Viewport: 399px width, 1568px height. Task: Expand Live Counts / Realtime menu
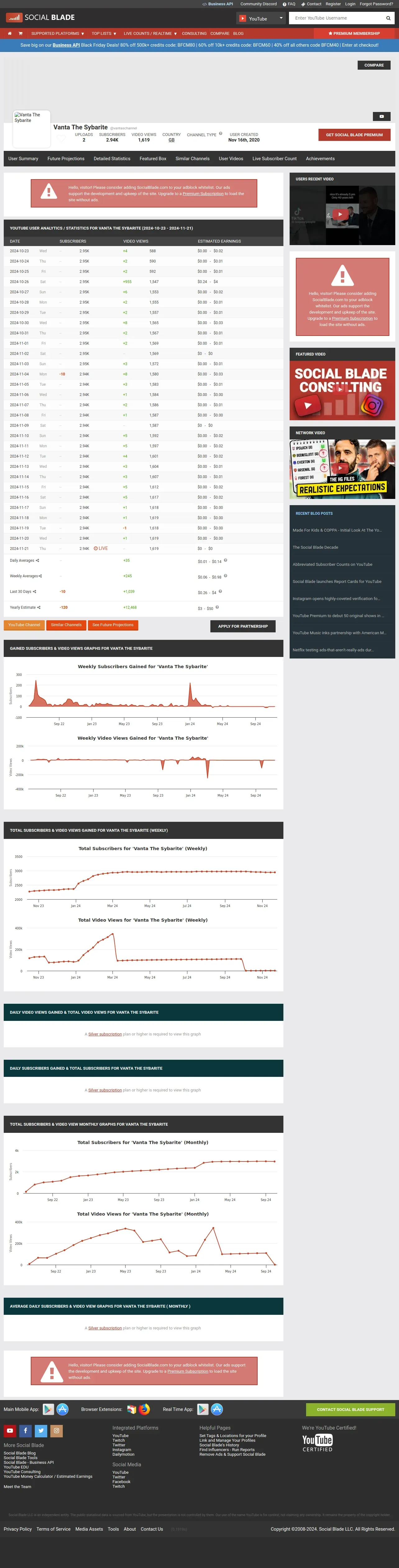pos(150,34)
